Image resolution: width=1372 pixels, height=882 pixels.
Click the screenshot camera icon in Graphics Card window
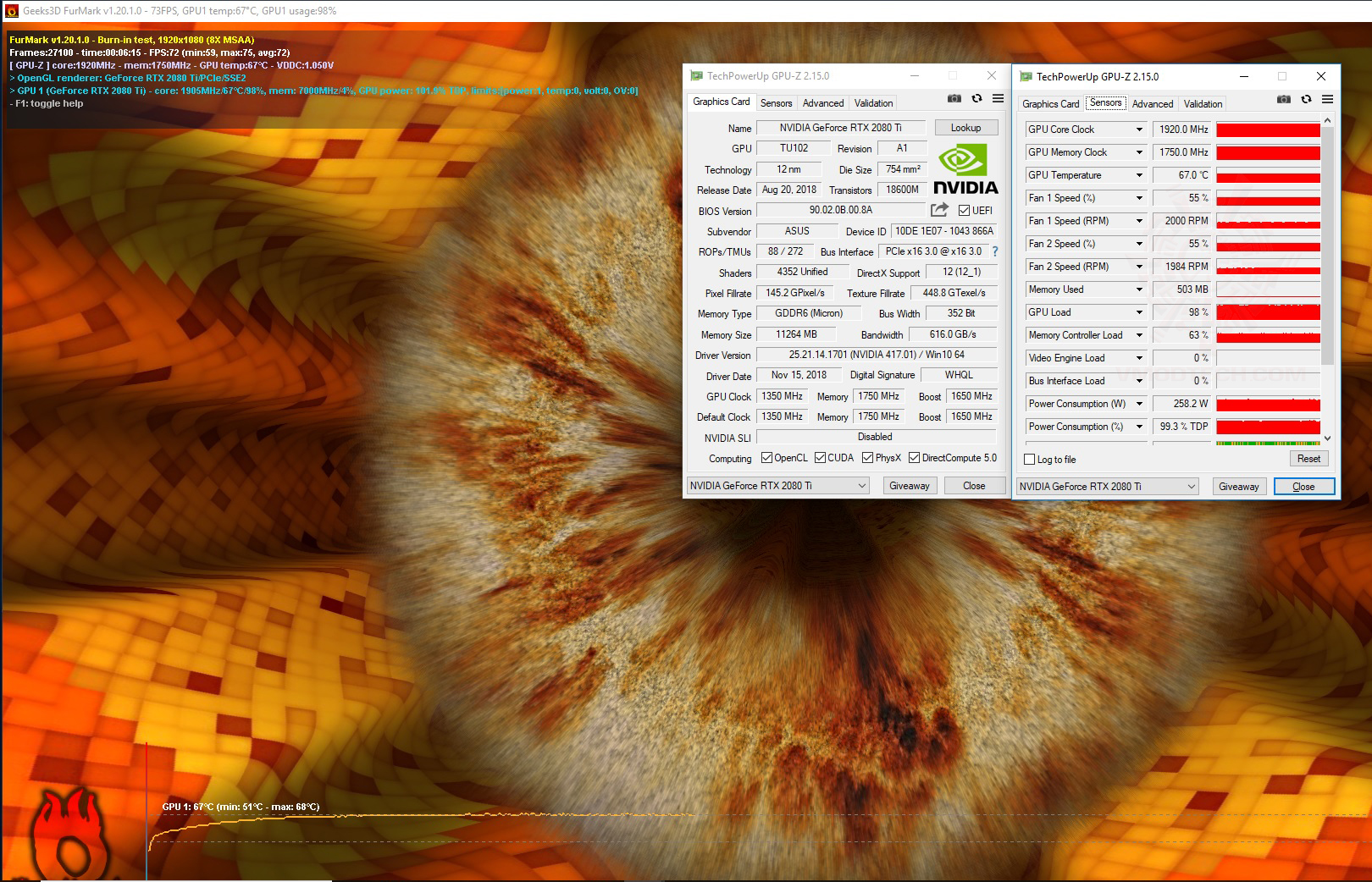pyautogui.click(x=954, y=99)
